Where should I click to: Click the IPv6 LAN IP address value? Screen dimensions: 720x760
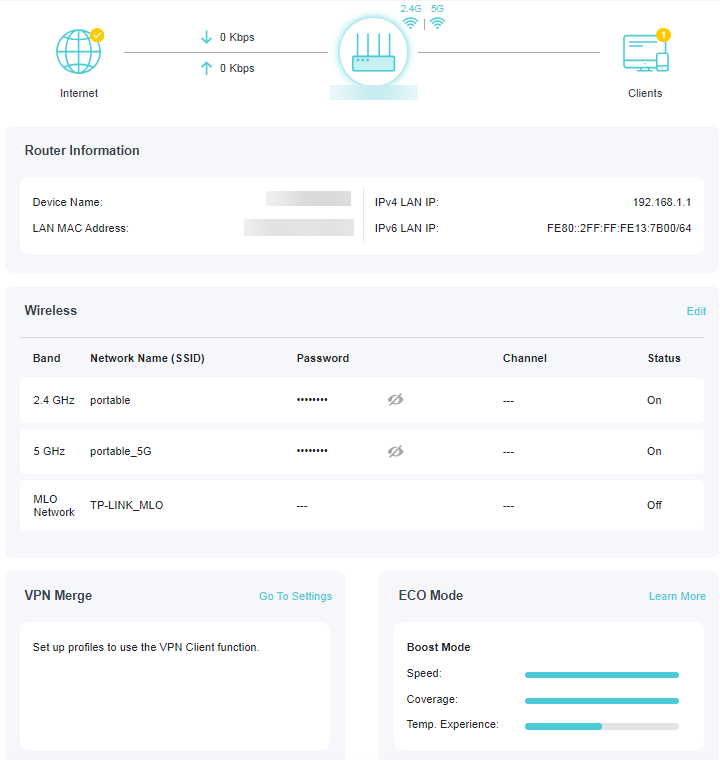619,228
